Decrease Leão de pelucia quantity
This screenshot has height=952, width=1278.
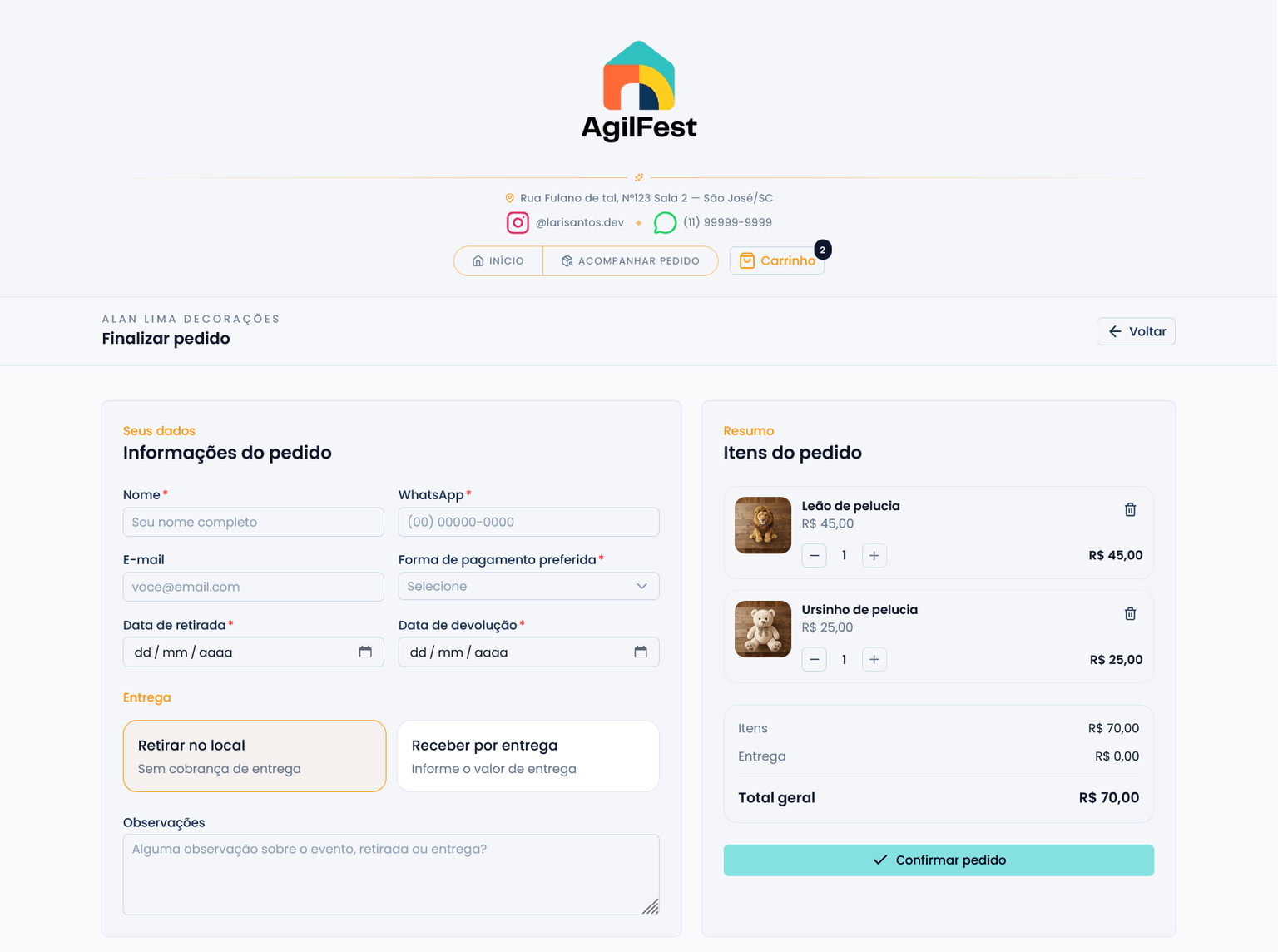tap(814, 555)
